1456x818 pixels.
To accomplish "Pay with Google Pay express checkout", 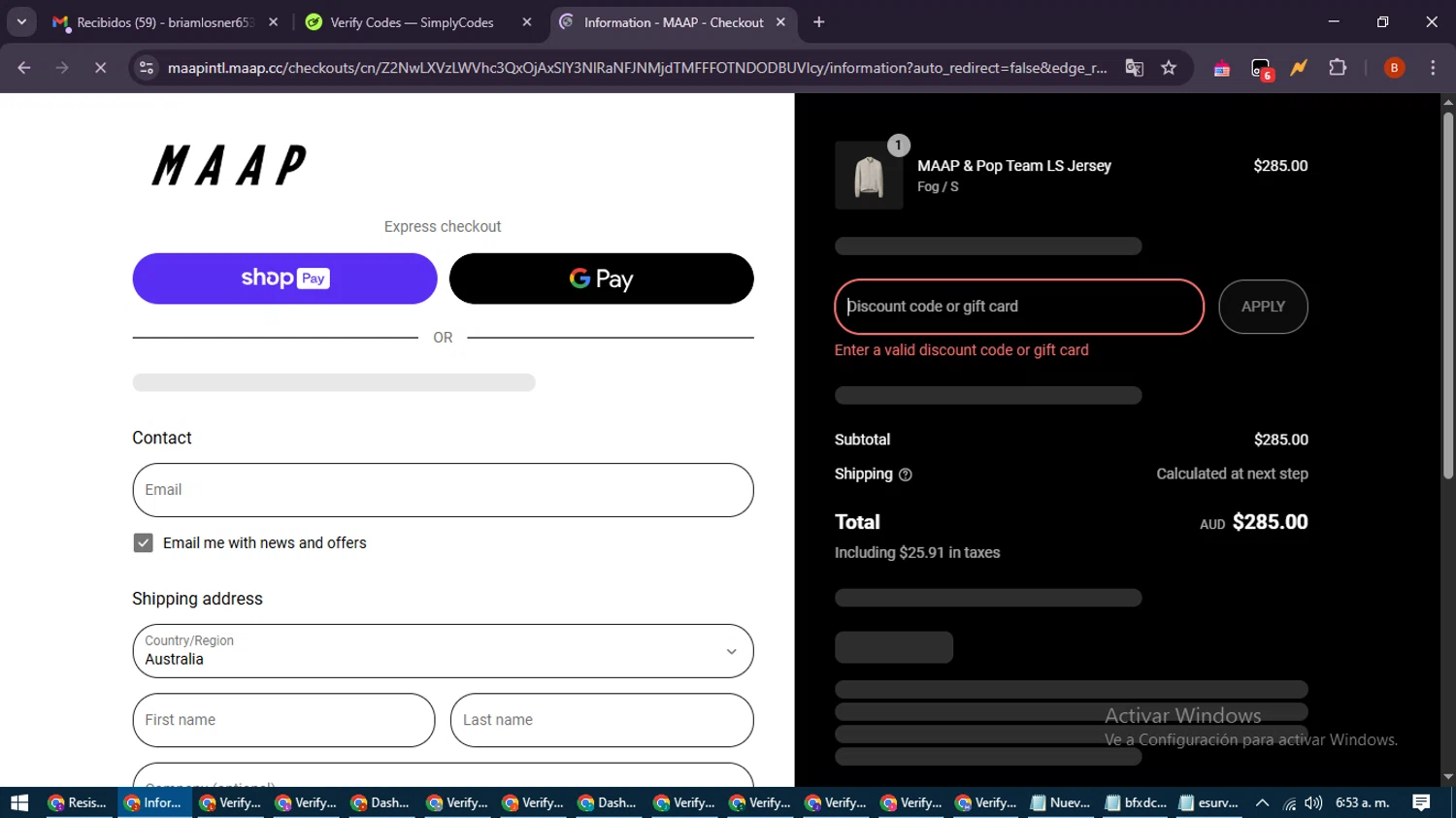I will pyautogui.click(x=601, y=278).
